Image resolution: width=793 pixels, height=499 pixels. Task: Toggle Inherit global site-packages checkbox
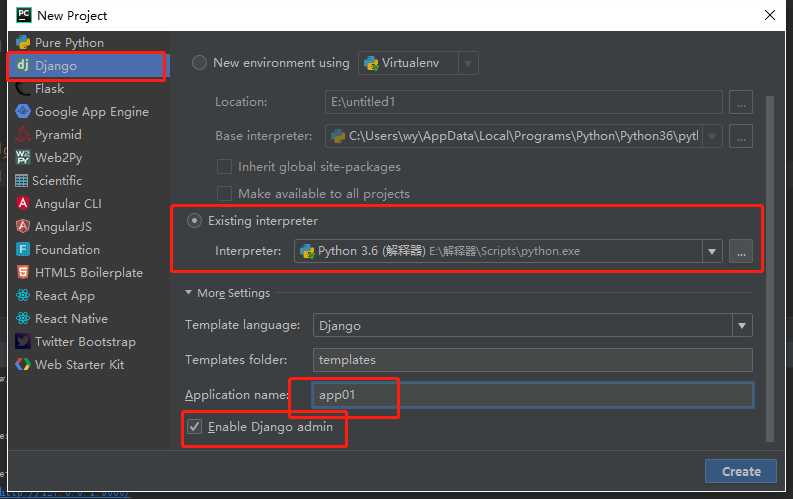(x=224, y=166)
